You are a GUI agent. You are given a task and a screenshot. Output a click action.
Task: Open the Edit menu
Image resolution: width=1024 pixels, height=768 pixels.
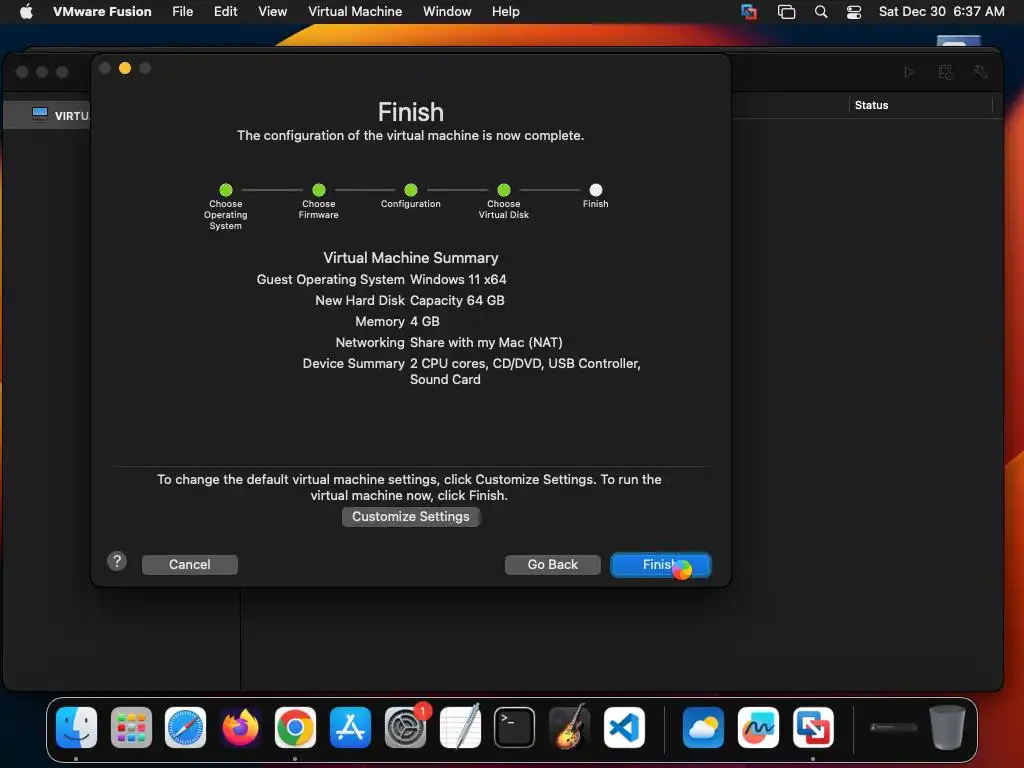(225, 11)
